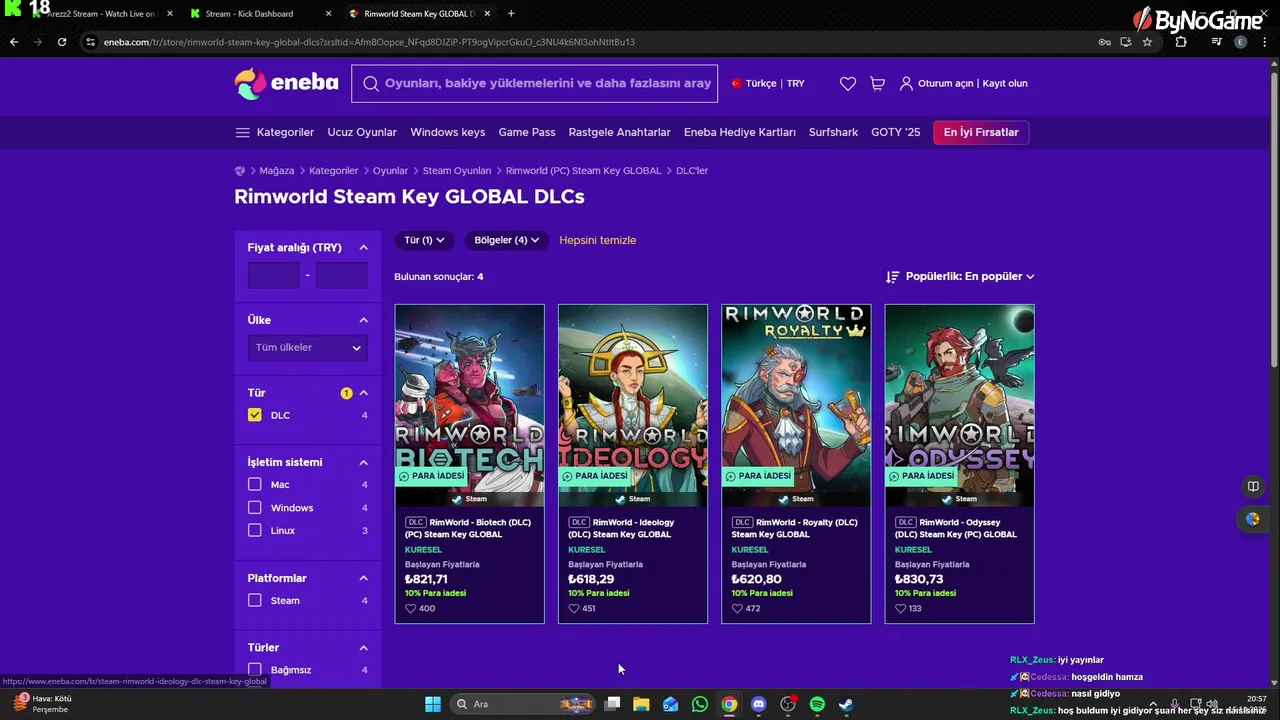Open the Windows keys menu item
This screenshot has width=1280, height=720.
click(x=448, y=132)
